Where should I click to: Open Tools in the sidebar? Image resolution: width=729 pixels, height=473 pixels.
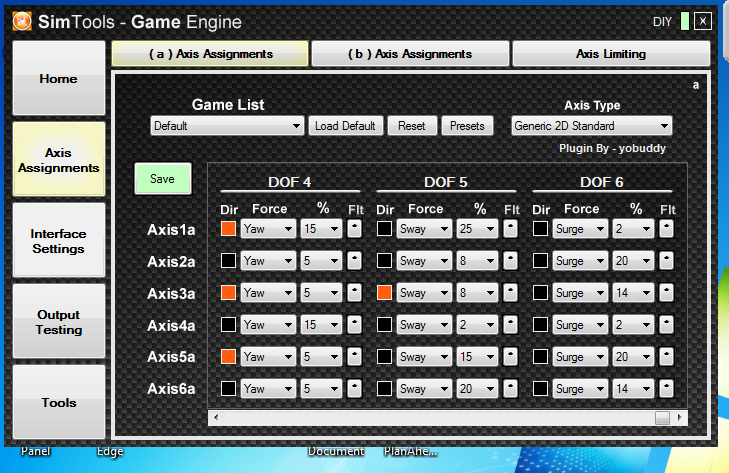(59, 402)
